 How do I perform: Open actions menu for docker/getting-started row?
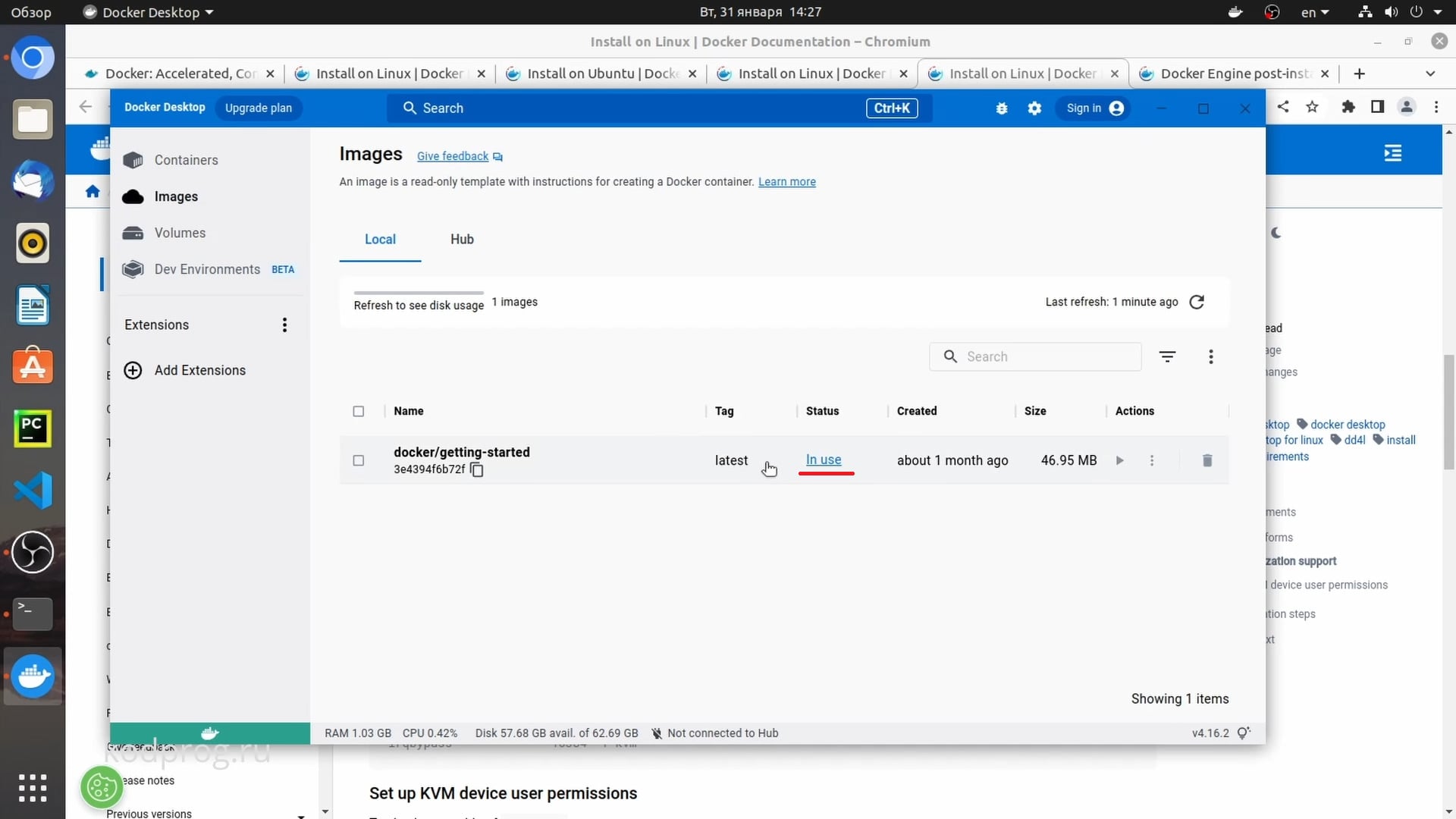[1152, 460]
